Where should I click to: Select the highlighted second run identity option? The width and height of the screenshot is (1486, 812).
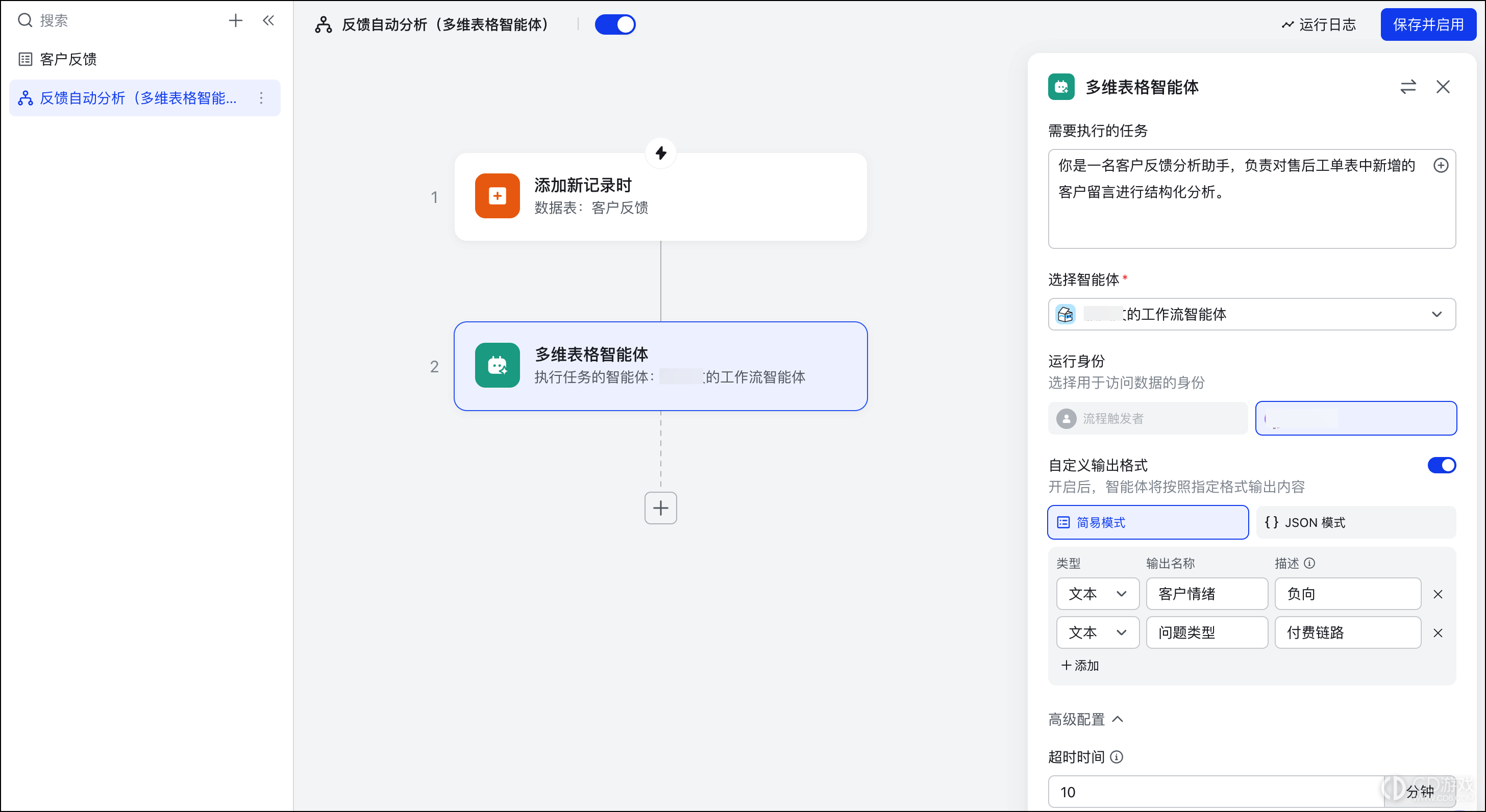pos(1356,418)
